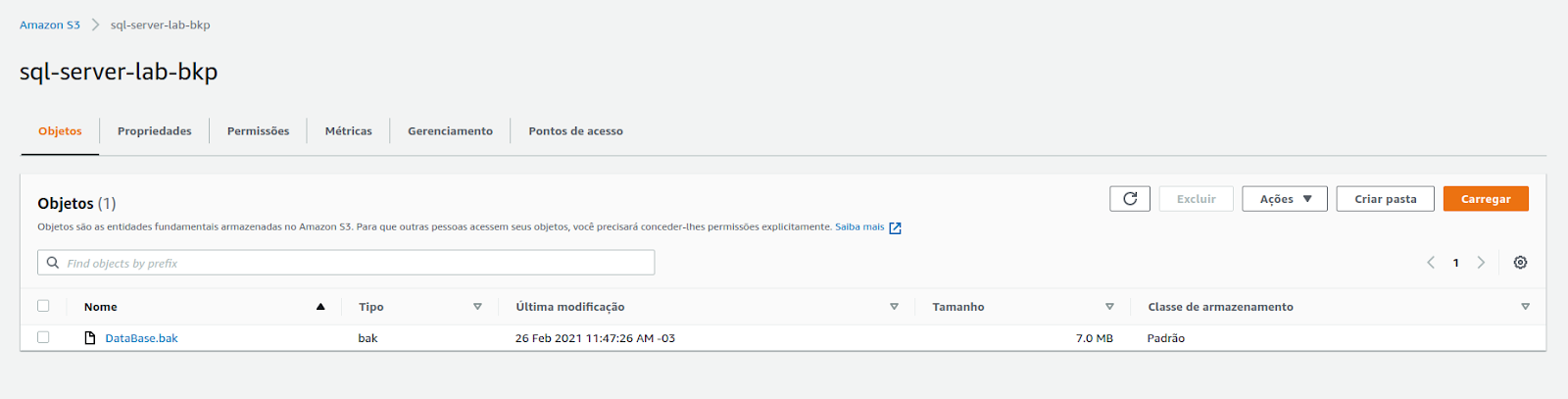This screenshot has width=1568, height=399.
Task: Open the Permissões tab
Action: coord(259,131)
